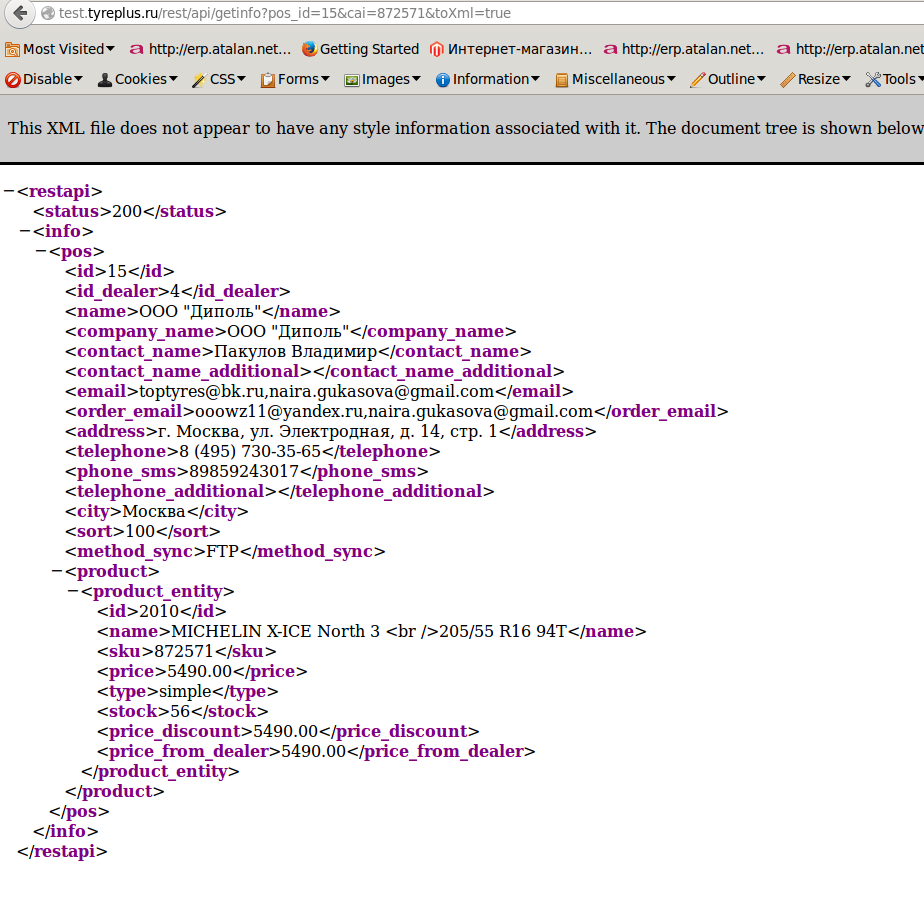Click the XML style information notice
Screen dimensions: 924x907
(466, 128)
